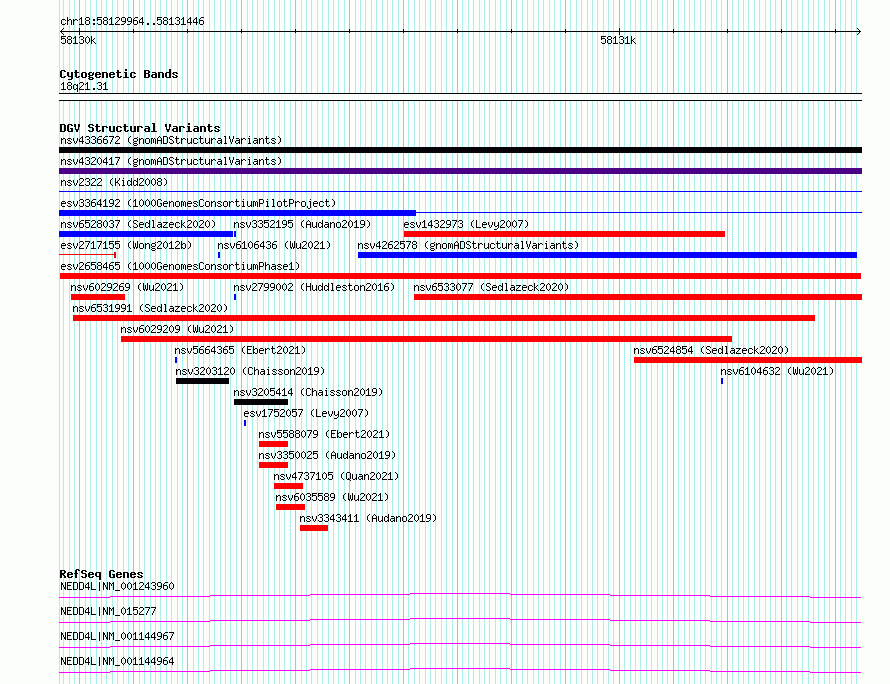Click the black nsv3203120 (Chaisson2019) bar

[x=203, y=381]
